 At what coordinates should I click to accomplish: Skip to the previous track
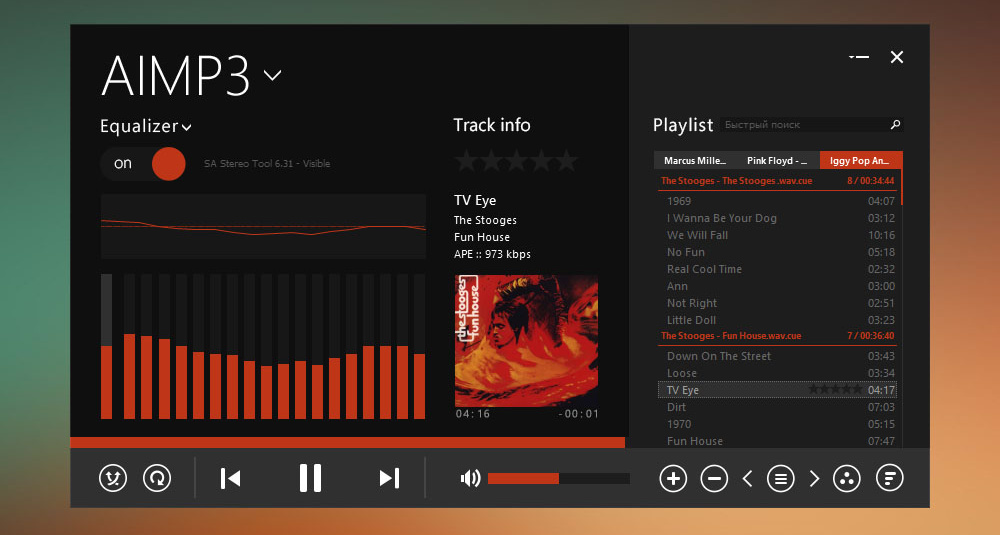click(230, 478)
